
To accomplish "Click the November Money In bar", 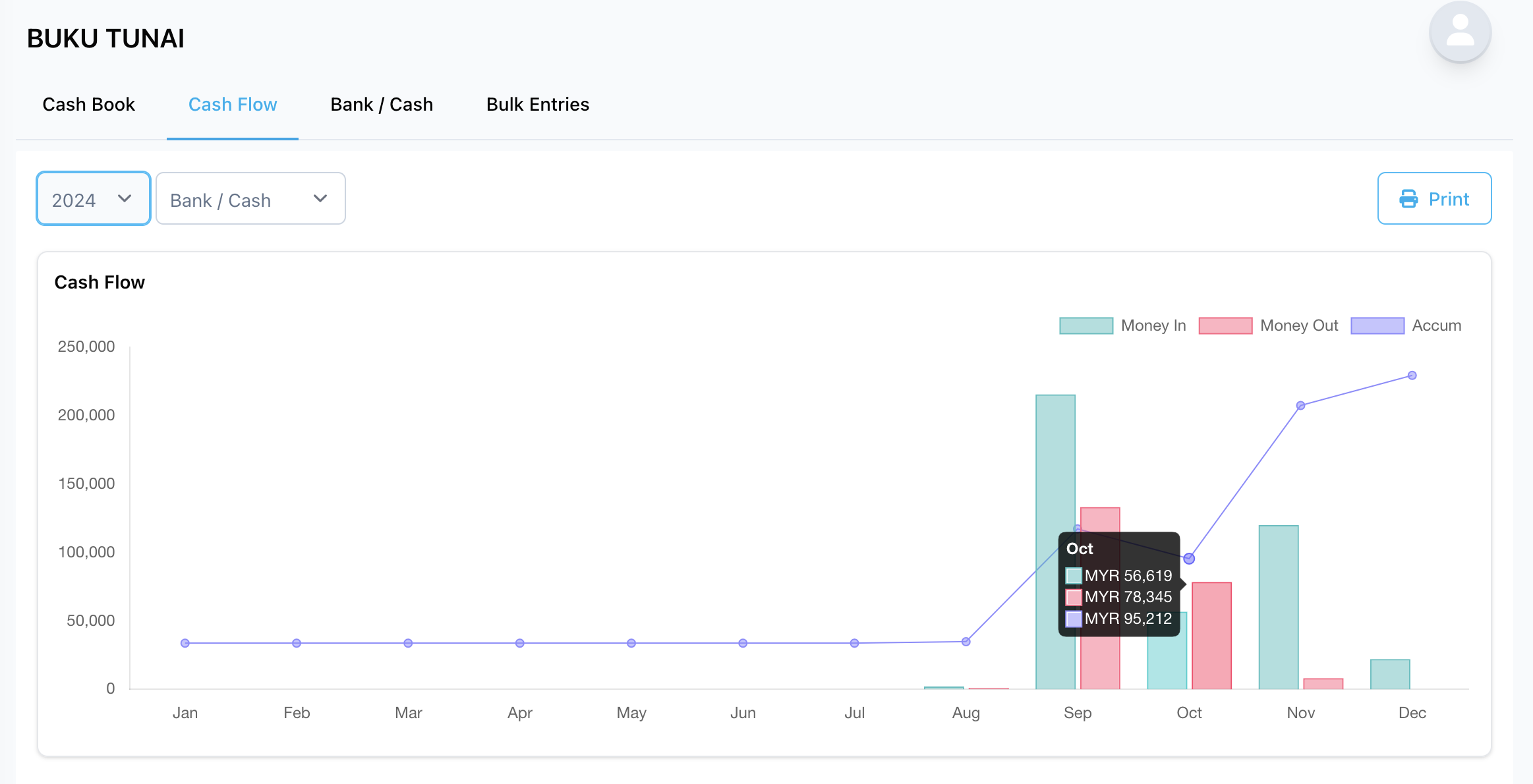I will pos(1278,607).
